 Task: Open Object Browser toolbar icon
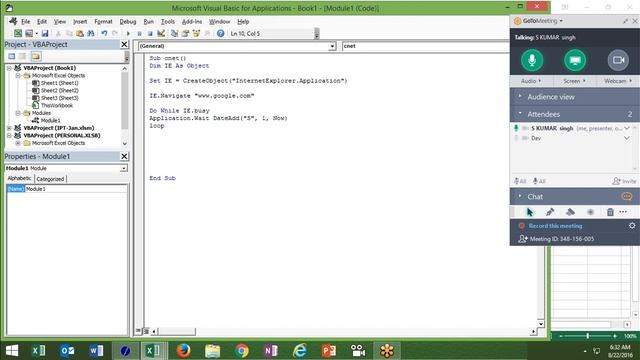click(x=196, y=33)
